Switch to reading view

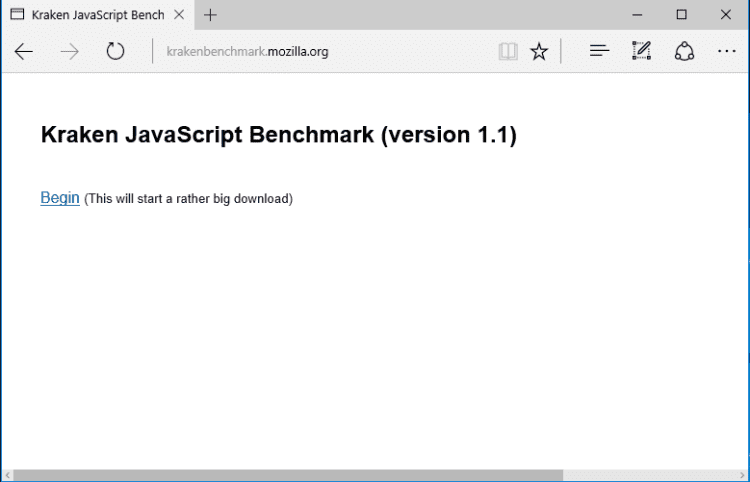(508, 52)
